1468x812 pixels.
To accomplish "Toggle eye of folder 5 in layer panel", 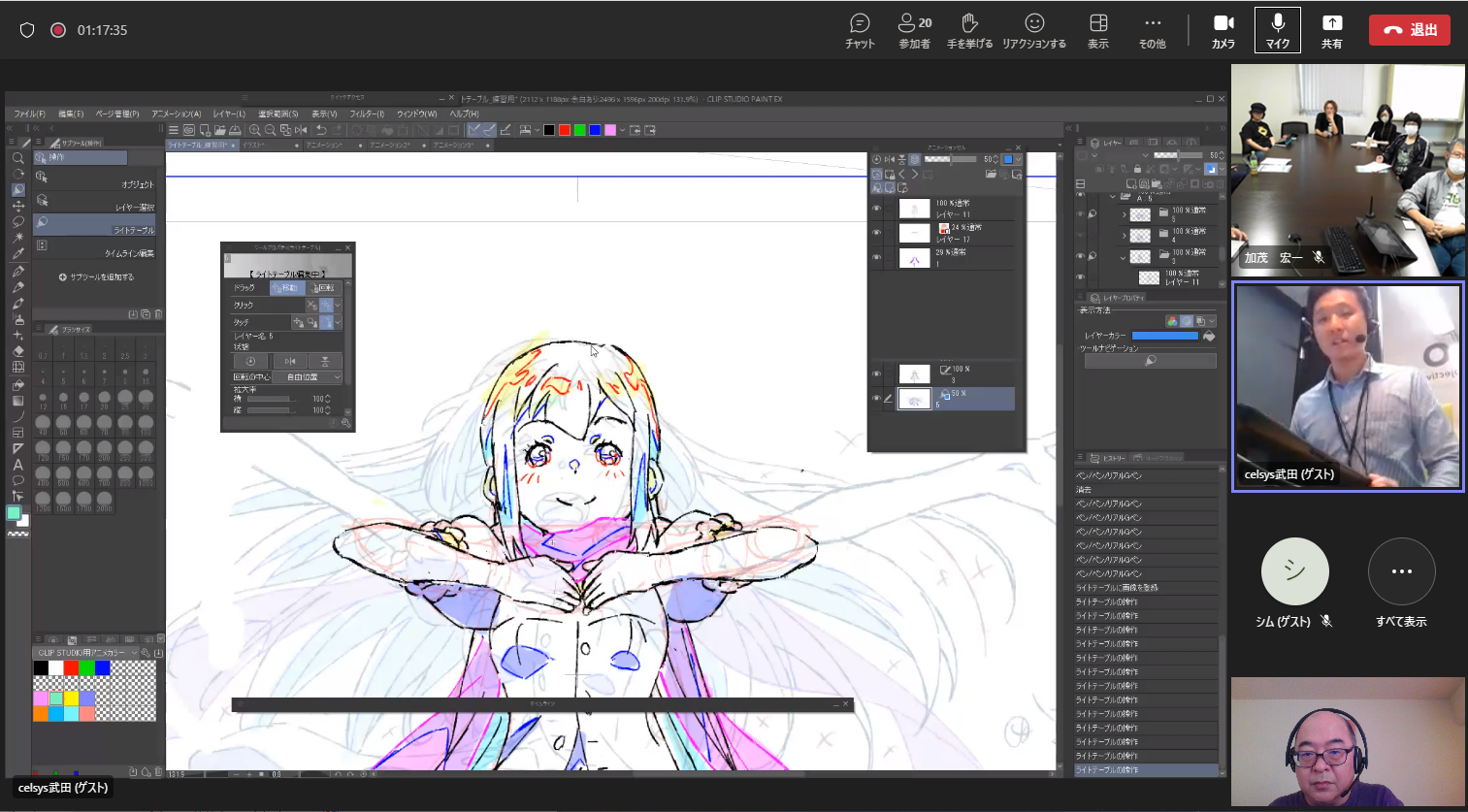I will (x=1080, y=214).
